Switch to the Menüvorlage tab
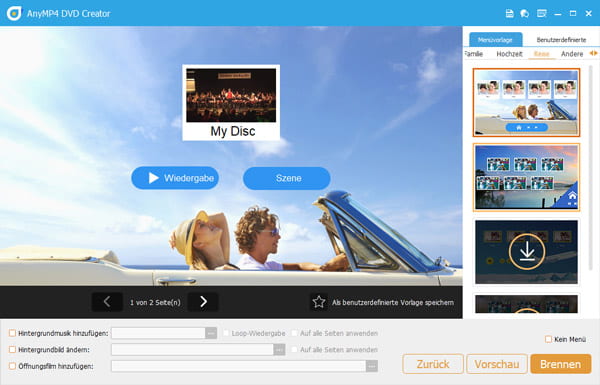600x385 pixels. pos(496,39)
